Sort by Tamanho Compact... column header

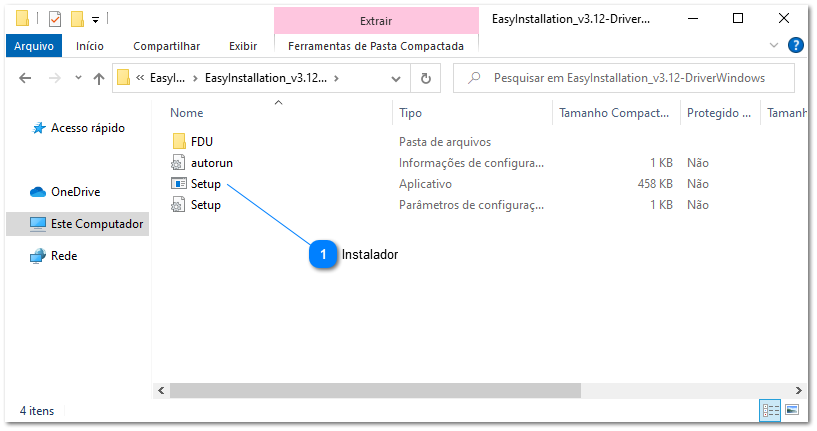(x=614, y=113)
